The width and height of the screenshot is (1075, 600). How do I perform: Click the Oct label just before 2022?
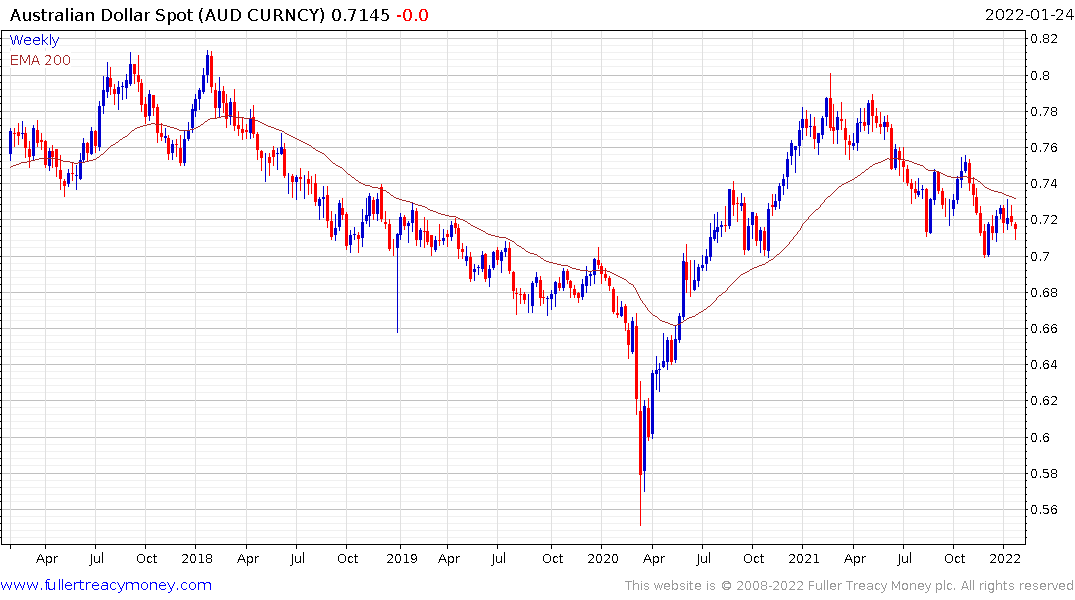(x=954, y=559)
